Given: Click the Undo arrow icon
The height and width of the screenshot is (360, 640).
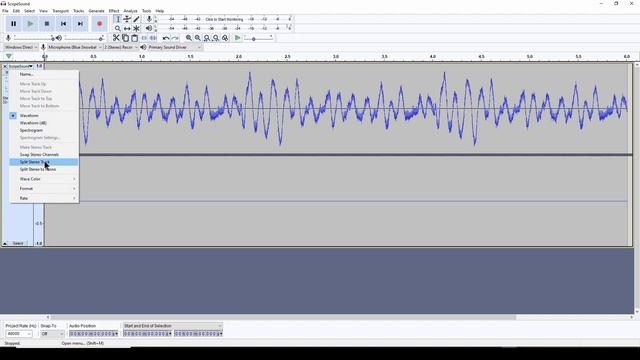Looking at the screenshot, I should coord(166,38).
